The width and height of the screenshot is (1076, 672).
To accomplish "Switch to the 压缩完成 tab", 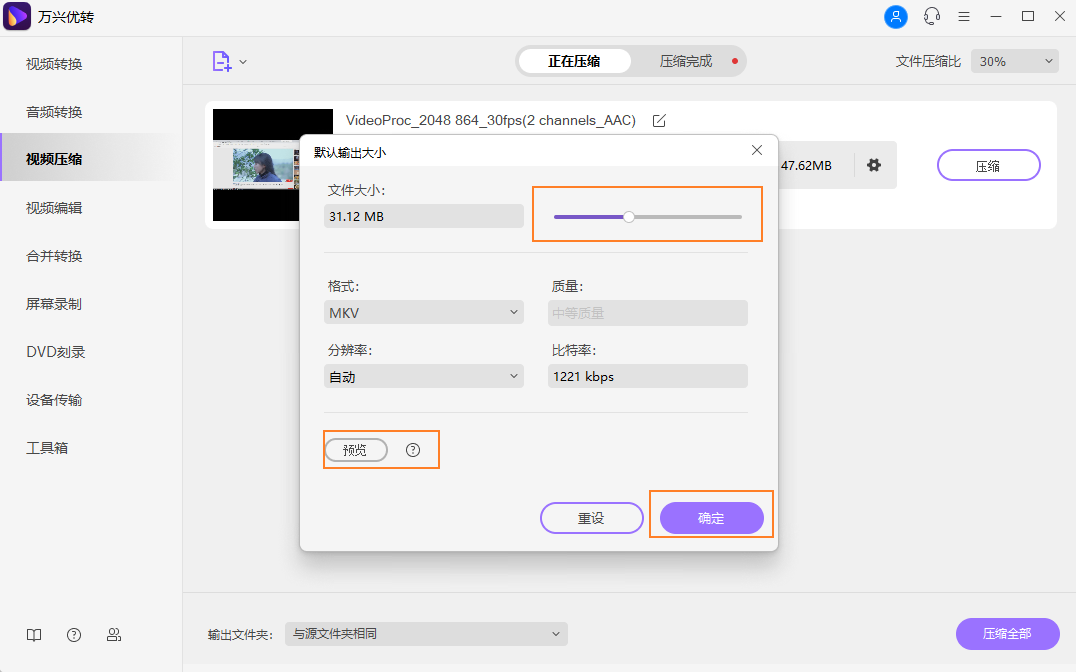I will (684, 60).
